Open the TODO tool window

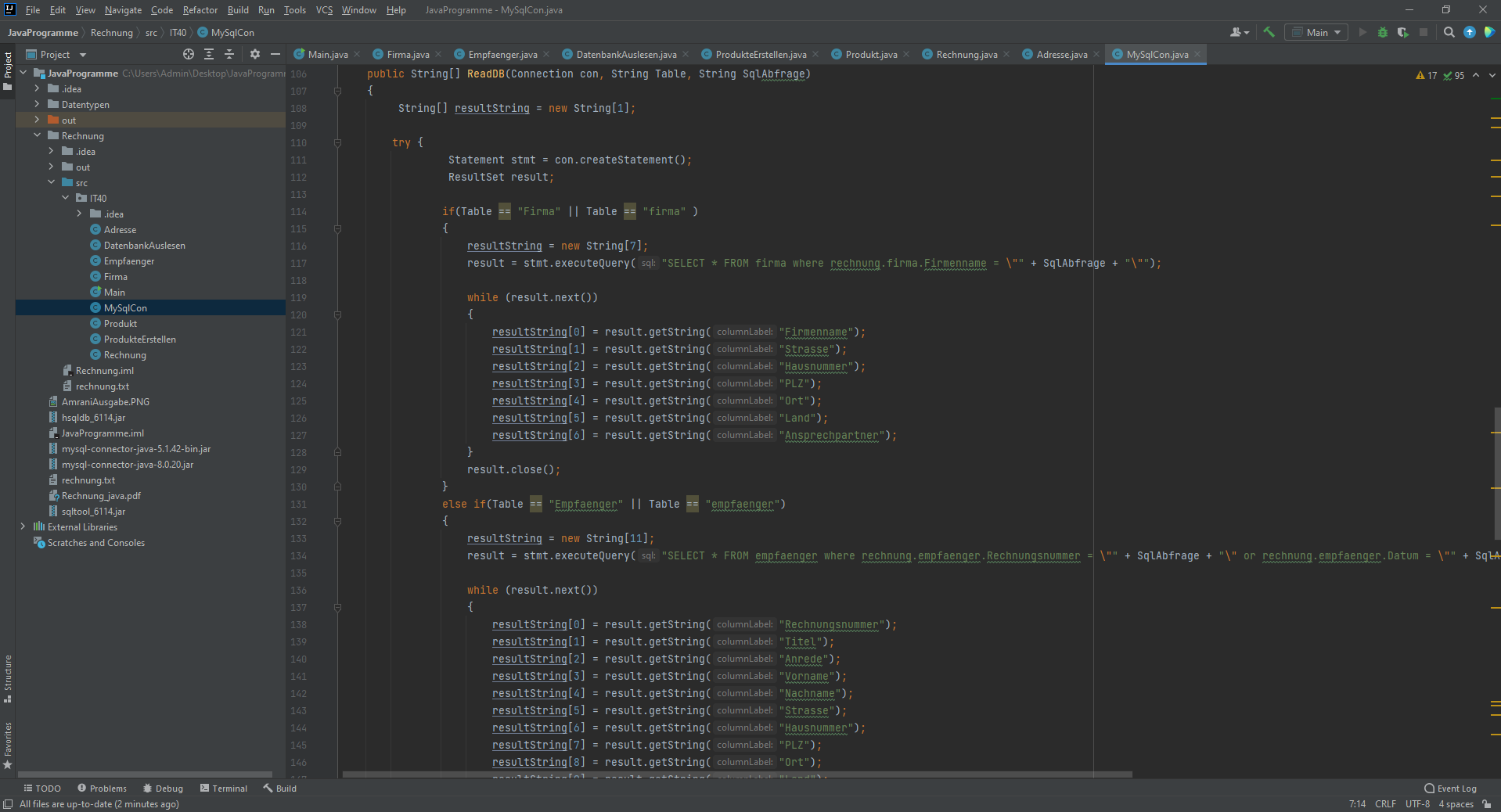(42, 789)
